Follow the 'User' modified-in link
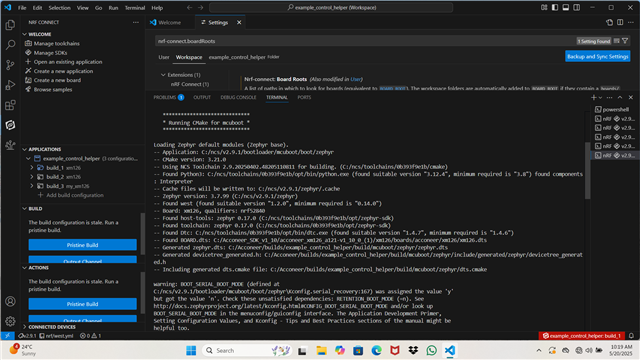640x360 pixels. [356, 79]
